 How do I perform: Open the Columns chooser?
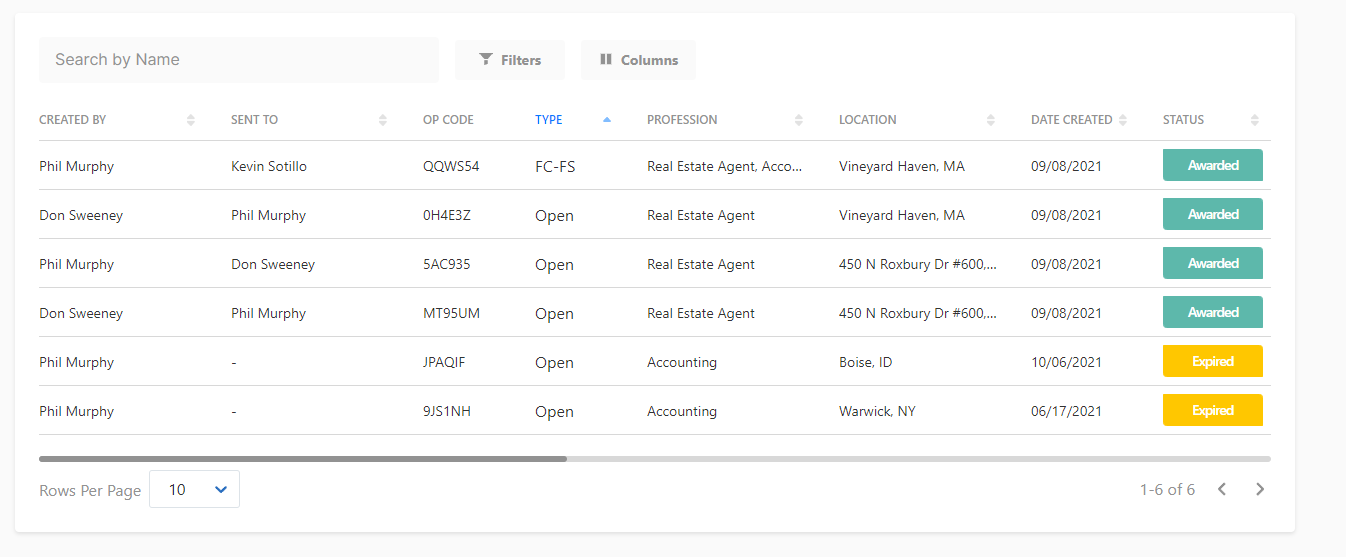click(638, 60)
